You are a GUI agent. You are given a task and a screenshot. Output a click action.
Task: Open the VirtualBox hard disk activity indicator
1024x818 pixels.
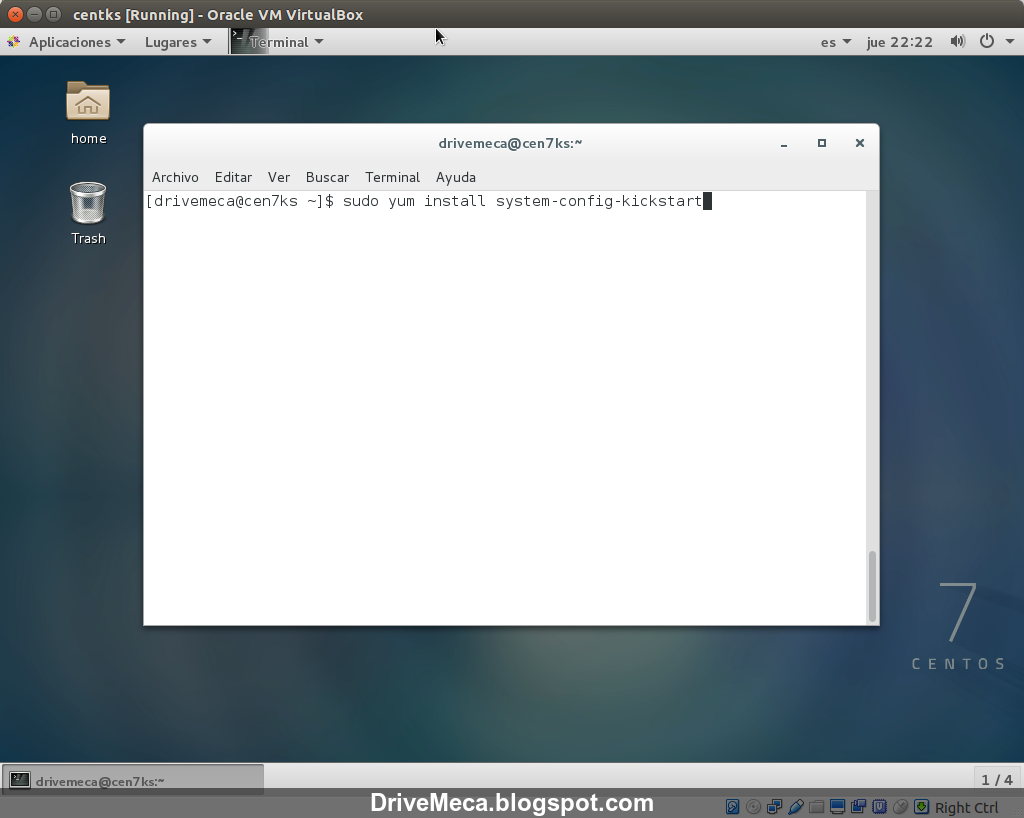point(733,807)
